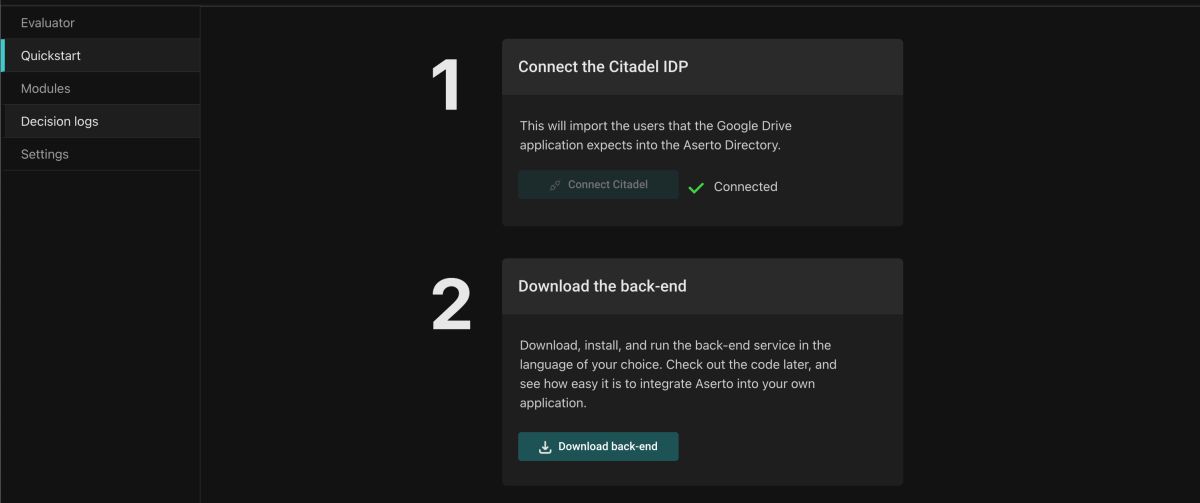Click the Download back-end button
The image size is (1200, 503).
598,447
